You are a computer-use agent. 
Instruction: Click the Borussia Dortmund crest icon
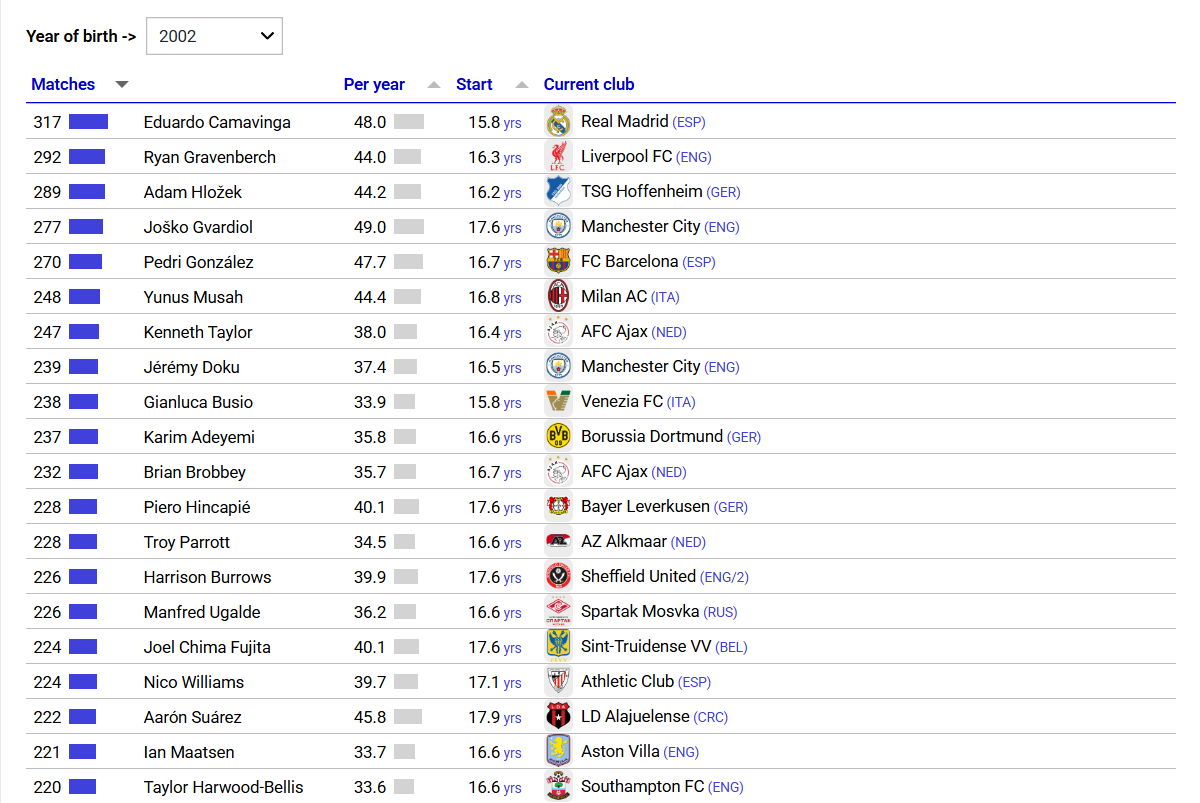coord(558,437)
